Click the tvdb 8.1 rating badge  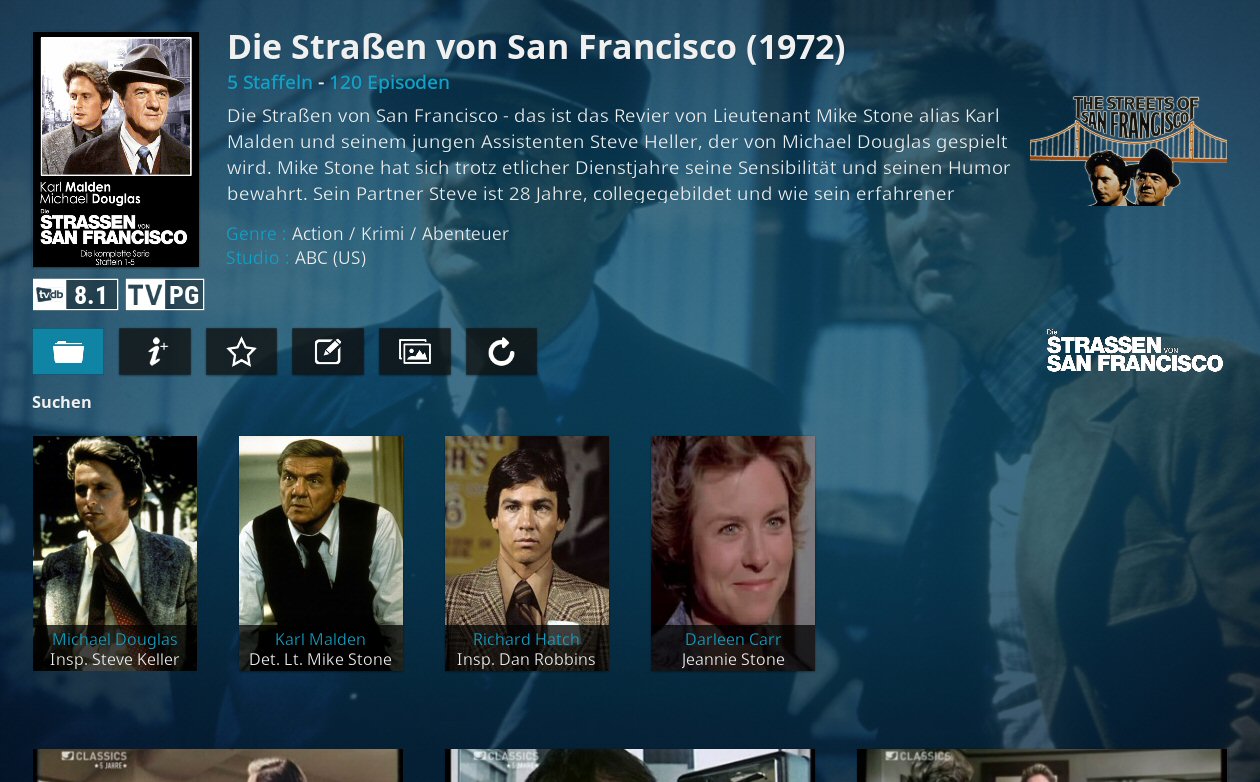75,295
